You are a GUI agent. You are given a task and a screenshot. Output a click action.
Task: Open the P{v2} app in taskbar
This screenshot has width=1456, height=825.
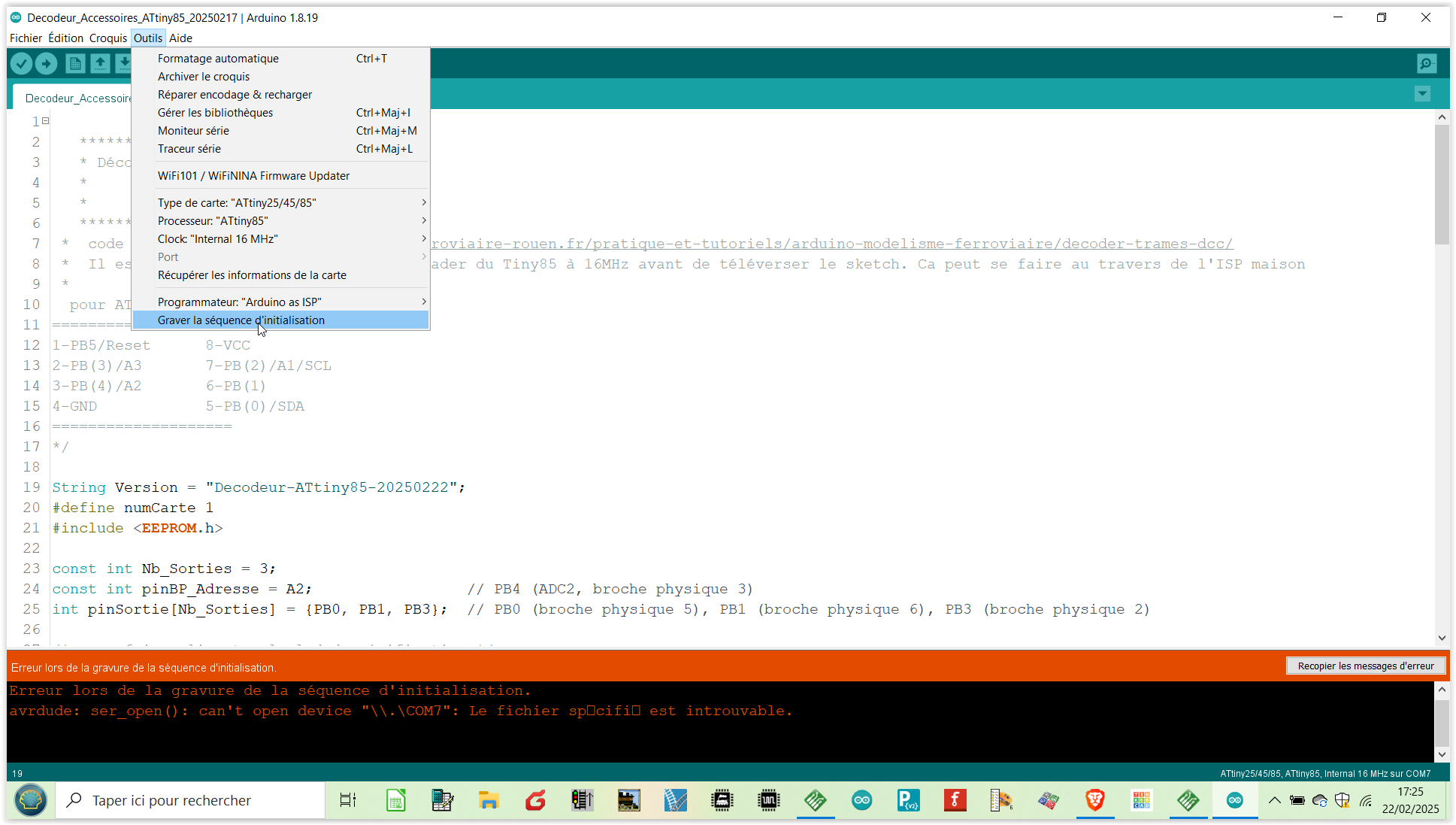[908, 800]
